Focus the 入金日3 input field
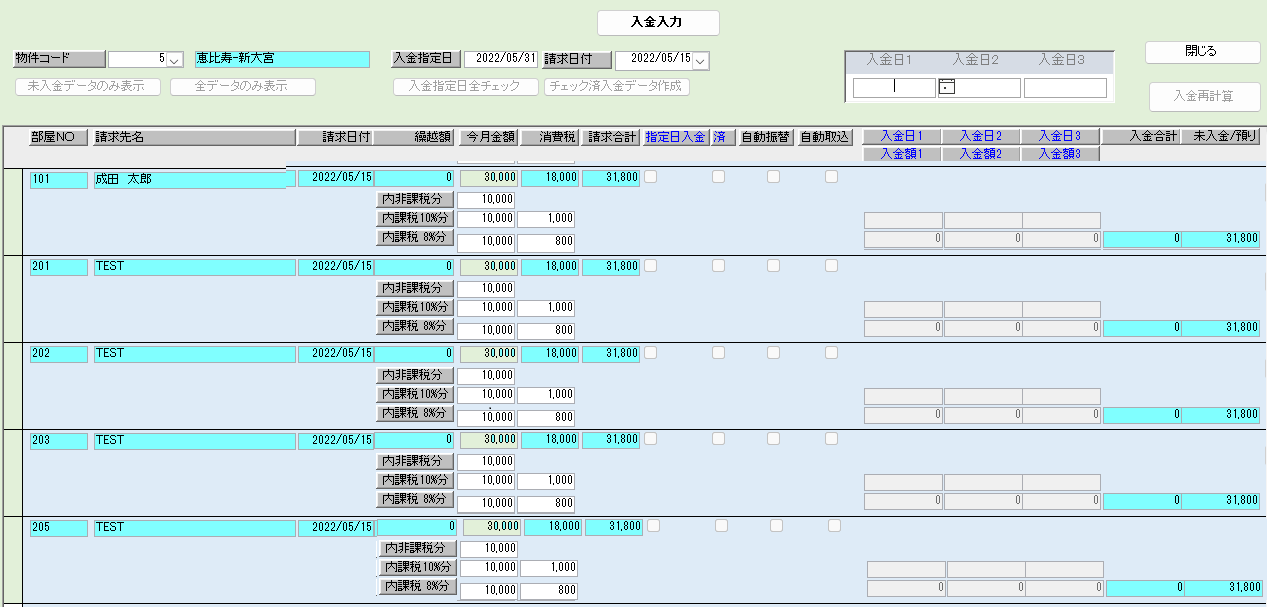 click(1065, 88)
